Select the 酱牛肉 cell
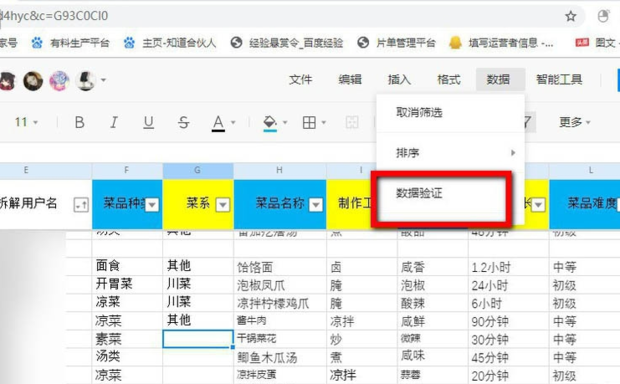620x384 pixels. (x=280, y=321)
